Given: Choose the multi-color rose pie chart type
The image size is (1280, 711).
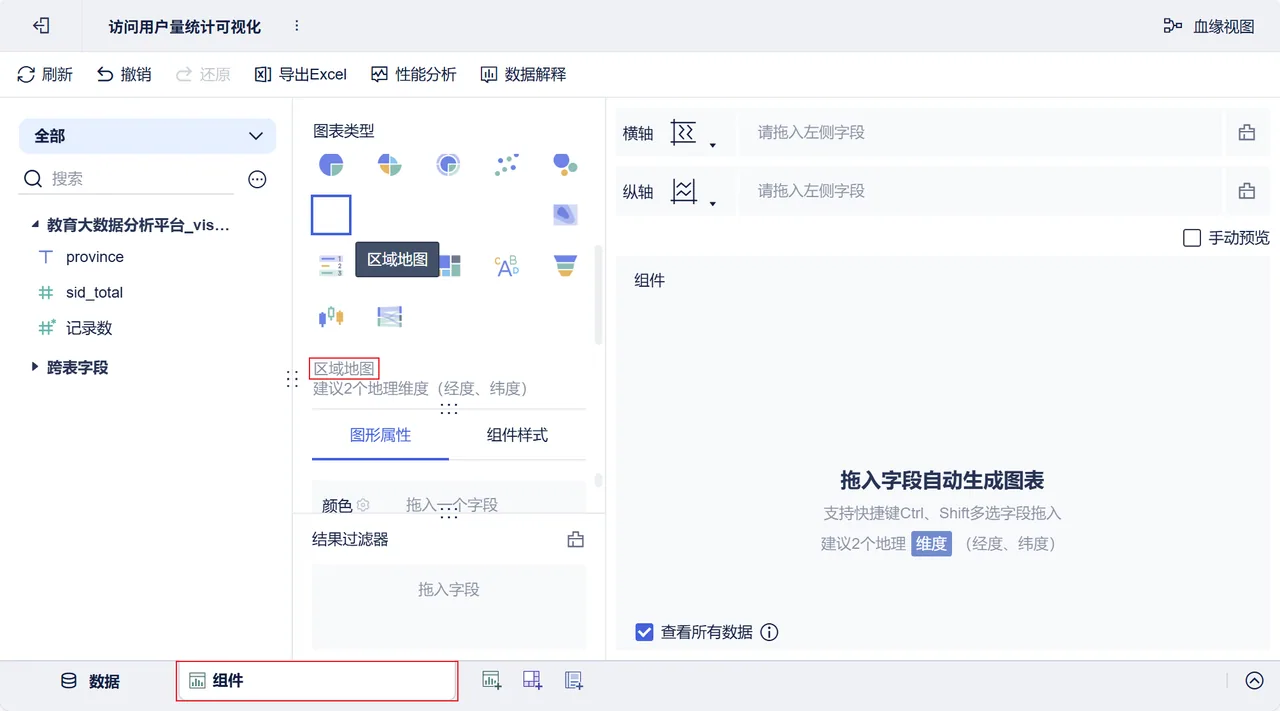Looking at the screenshot, I should coord(390,164).
